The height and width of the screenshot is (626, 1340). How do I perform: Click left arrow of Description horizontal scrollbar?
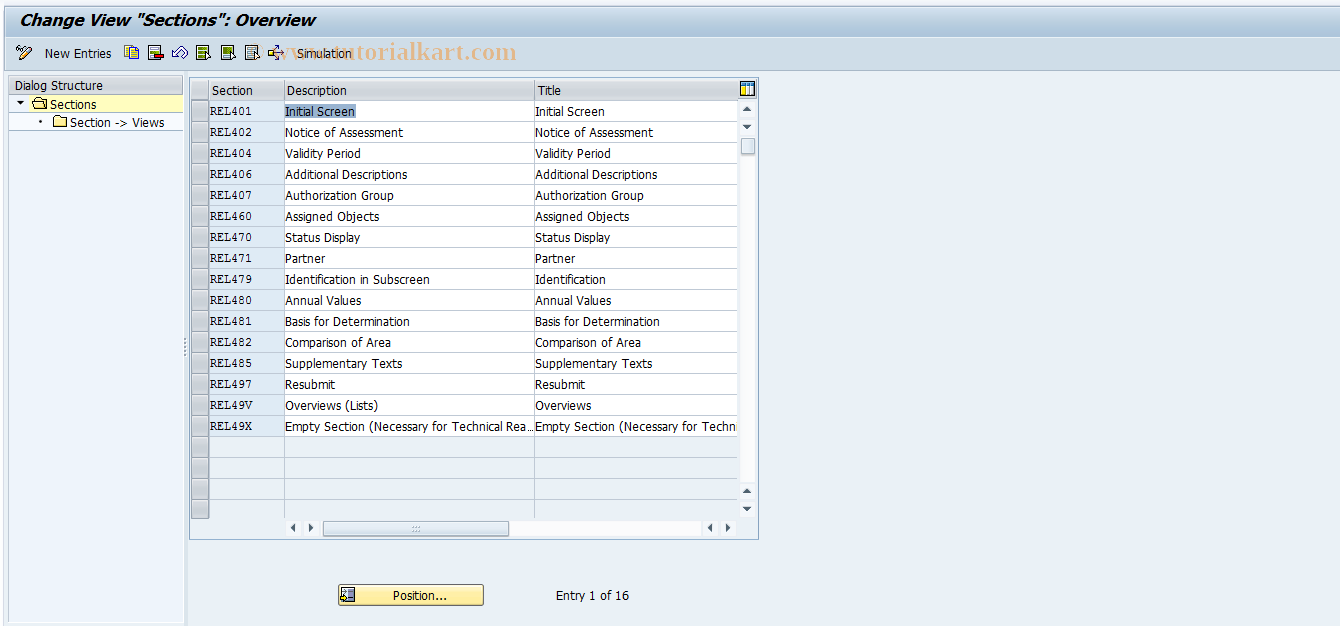[293, 528]
